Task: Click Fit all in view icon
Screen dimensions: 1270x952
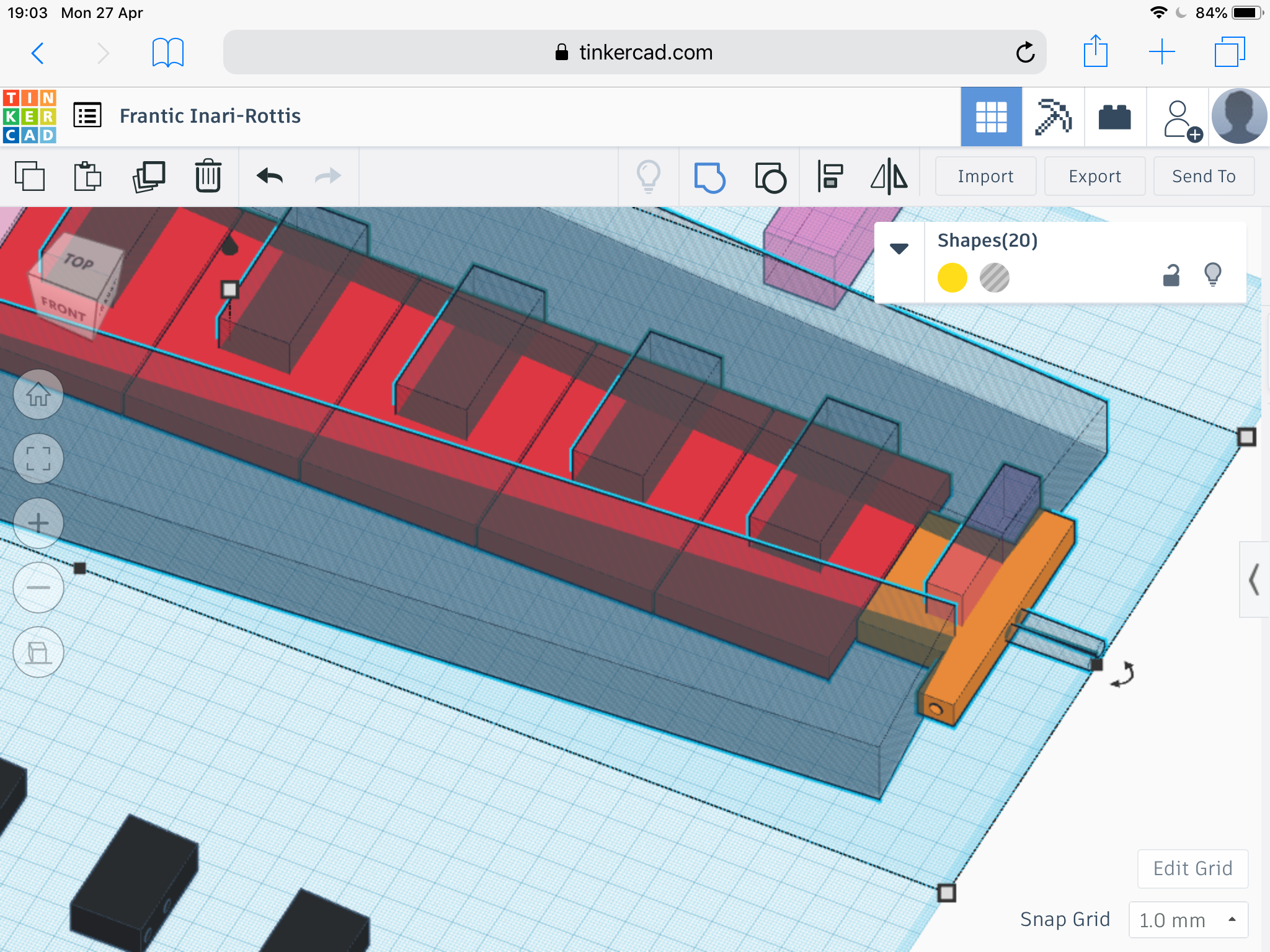Action: [x=38, y=459]
